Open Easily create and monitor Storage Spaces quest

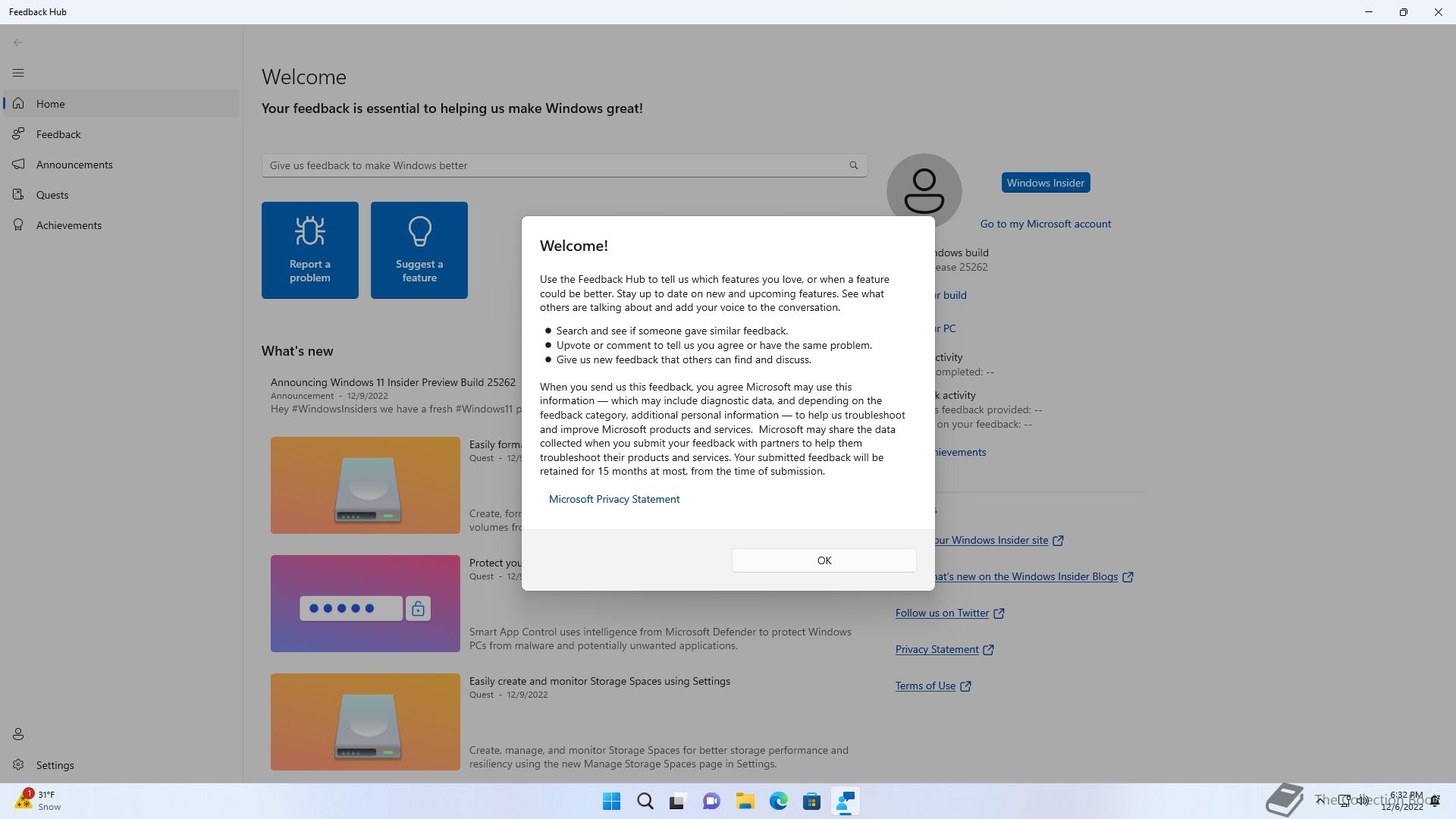coord(600,681)
